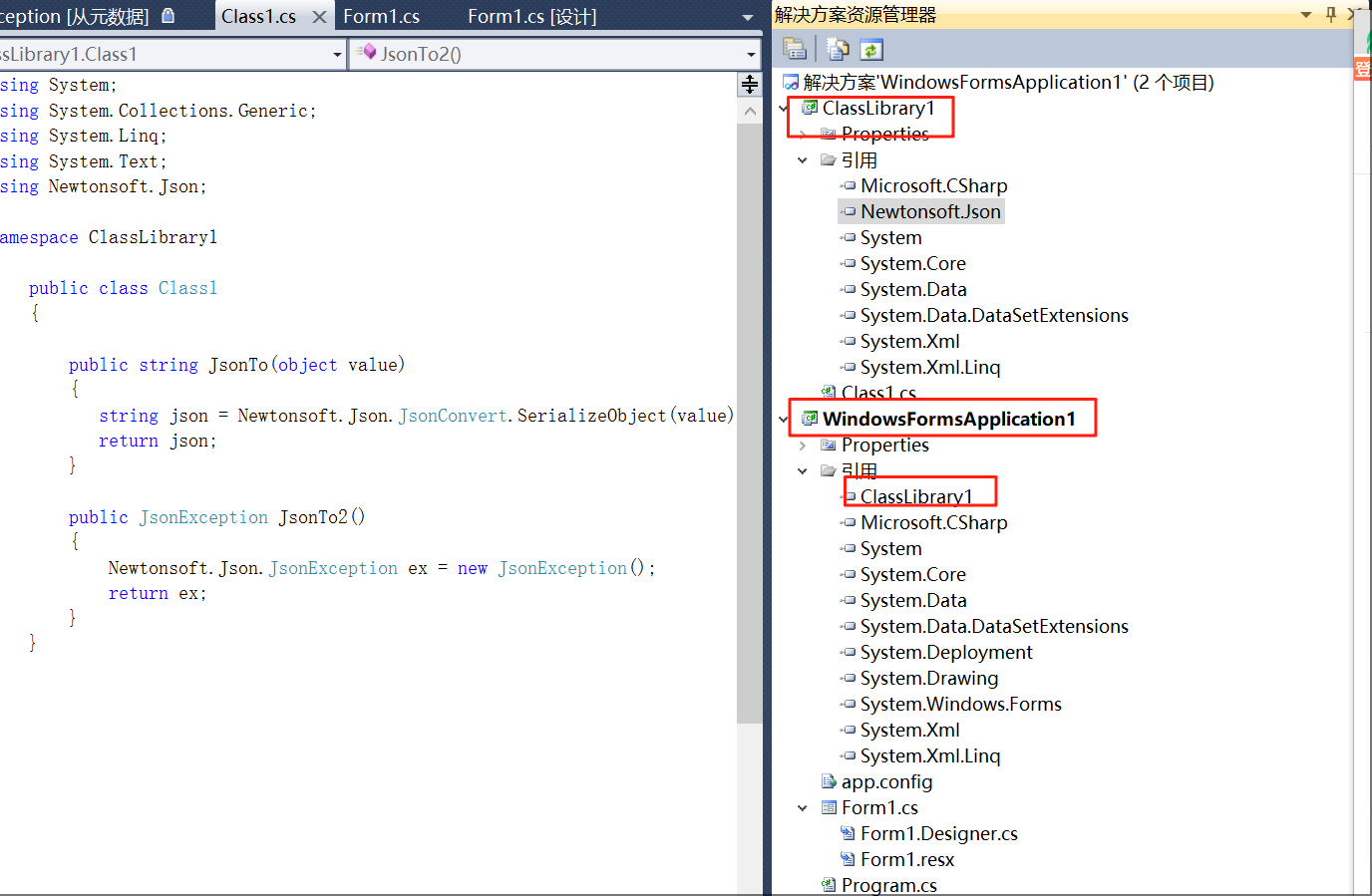Viewport: 1372px width, 896px height.
Task: Click the solution 'WindowsFormsApplication1' root node icon
Action: (791, 82)
